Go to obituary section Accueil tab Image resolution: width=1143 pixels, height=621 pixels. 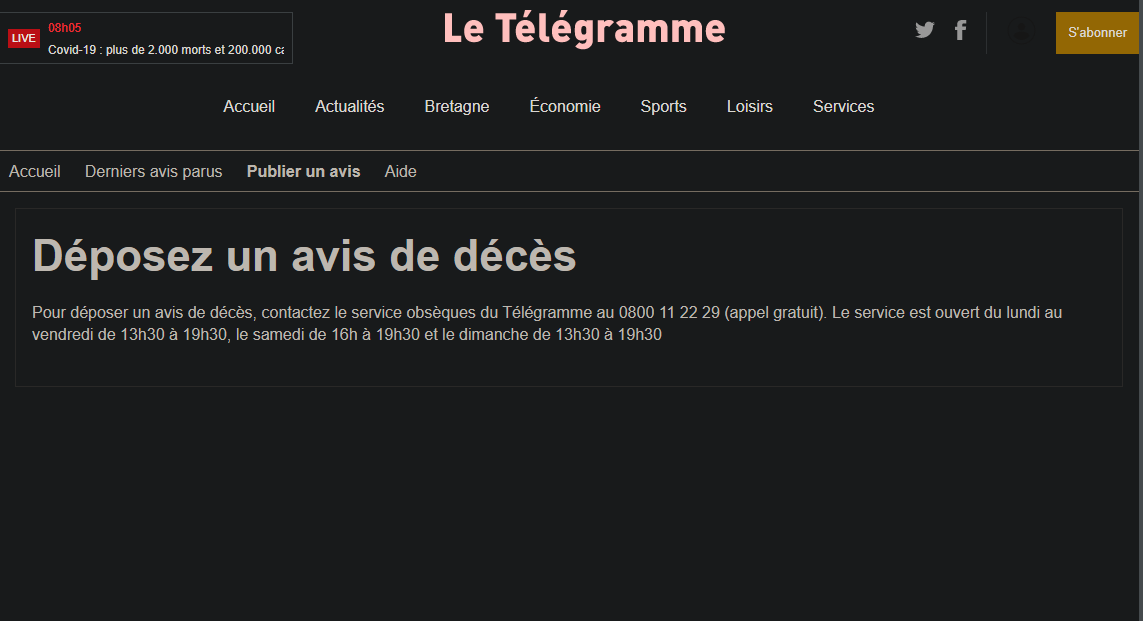34,171
